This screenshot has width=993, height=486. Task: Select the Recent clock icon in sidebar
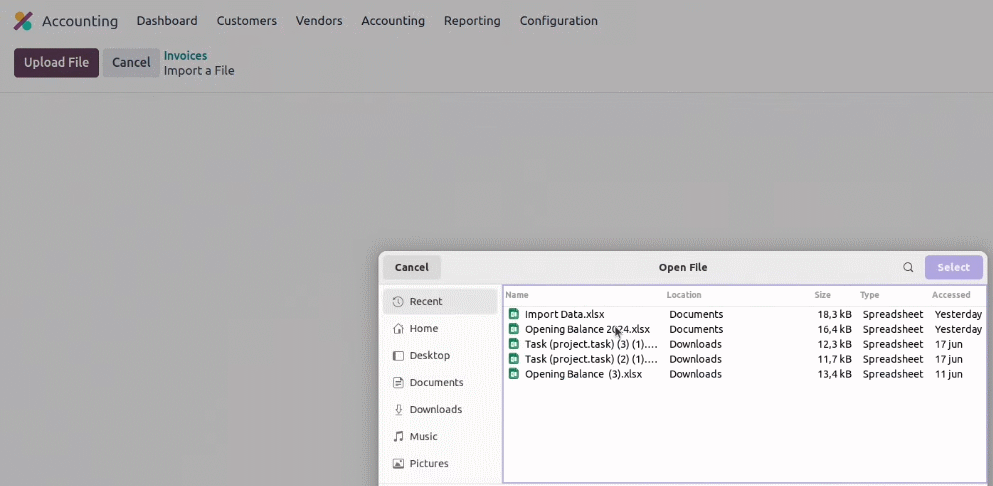pos(398,302)
